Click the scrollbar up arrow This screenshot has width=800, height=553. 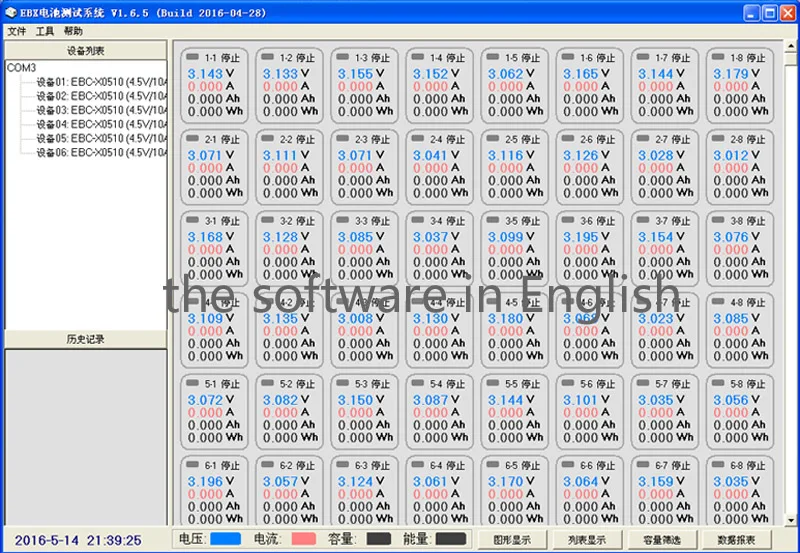coord(791,46)
